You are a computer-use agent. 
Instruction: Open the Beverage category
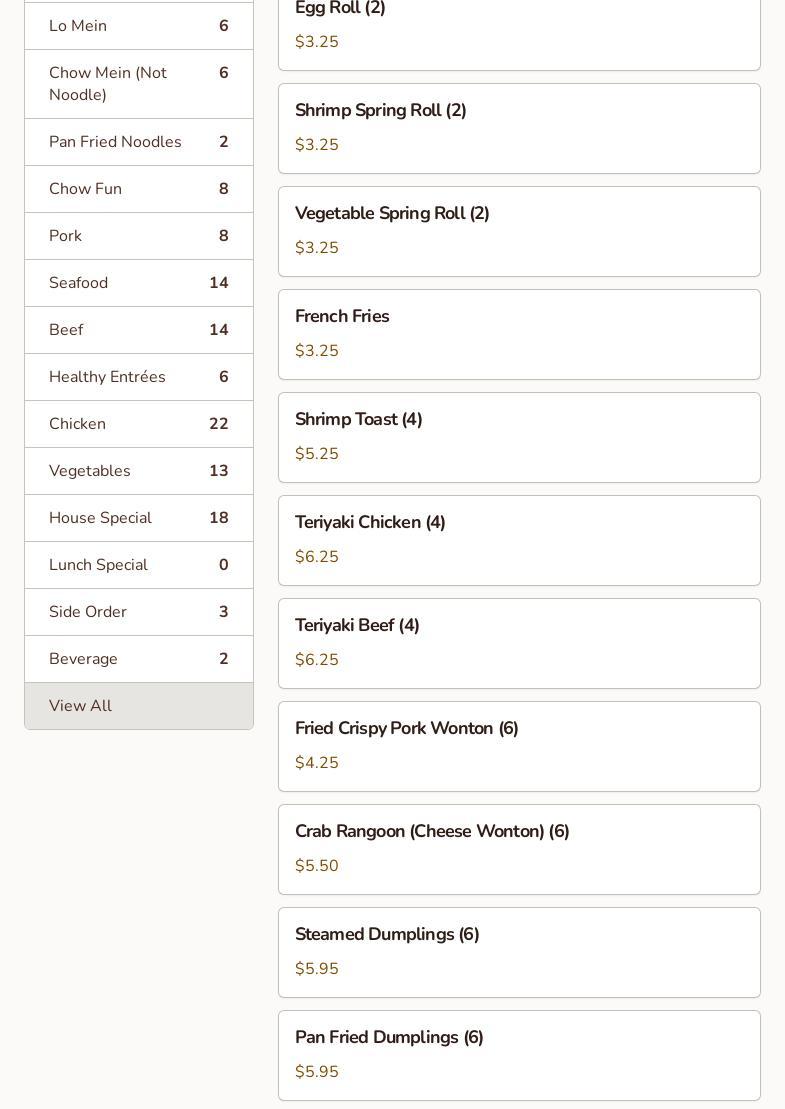(x=138, y=659)
